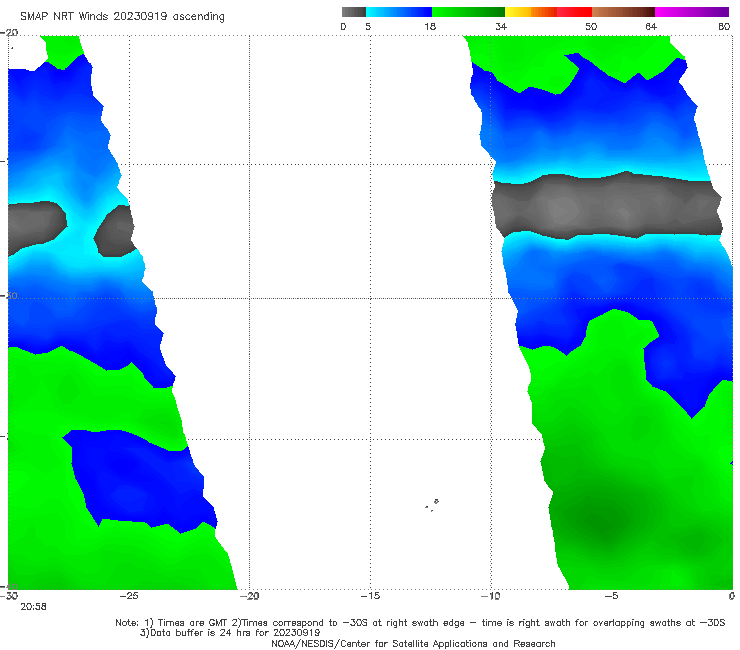The width and height of the screenshot is (740, 650).
Task: Click the wide gray low-wind band in right swath
Action: tap(606, 205)
